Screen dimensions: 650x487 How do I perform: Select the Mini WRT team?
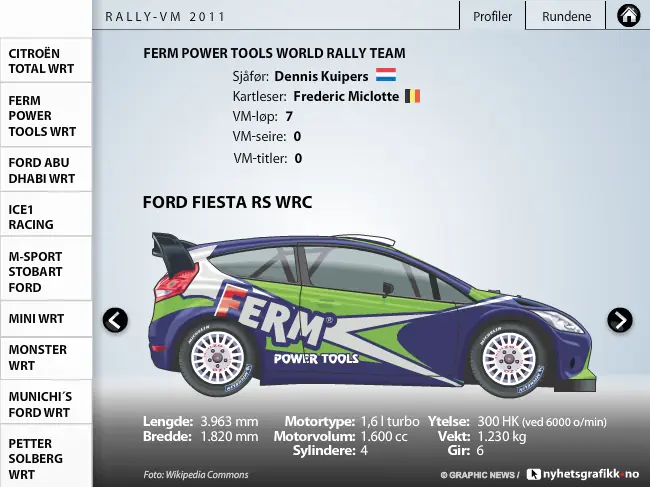[46, 318]
